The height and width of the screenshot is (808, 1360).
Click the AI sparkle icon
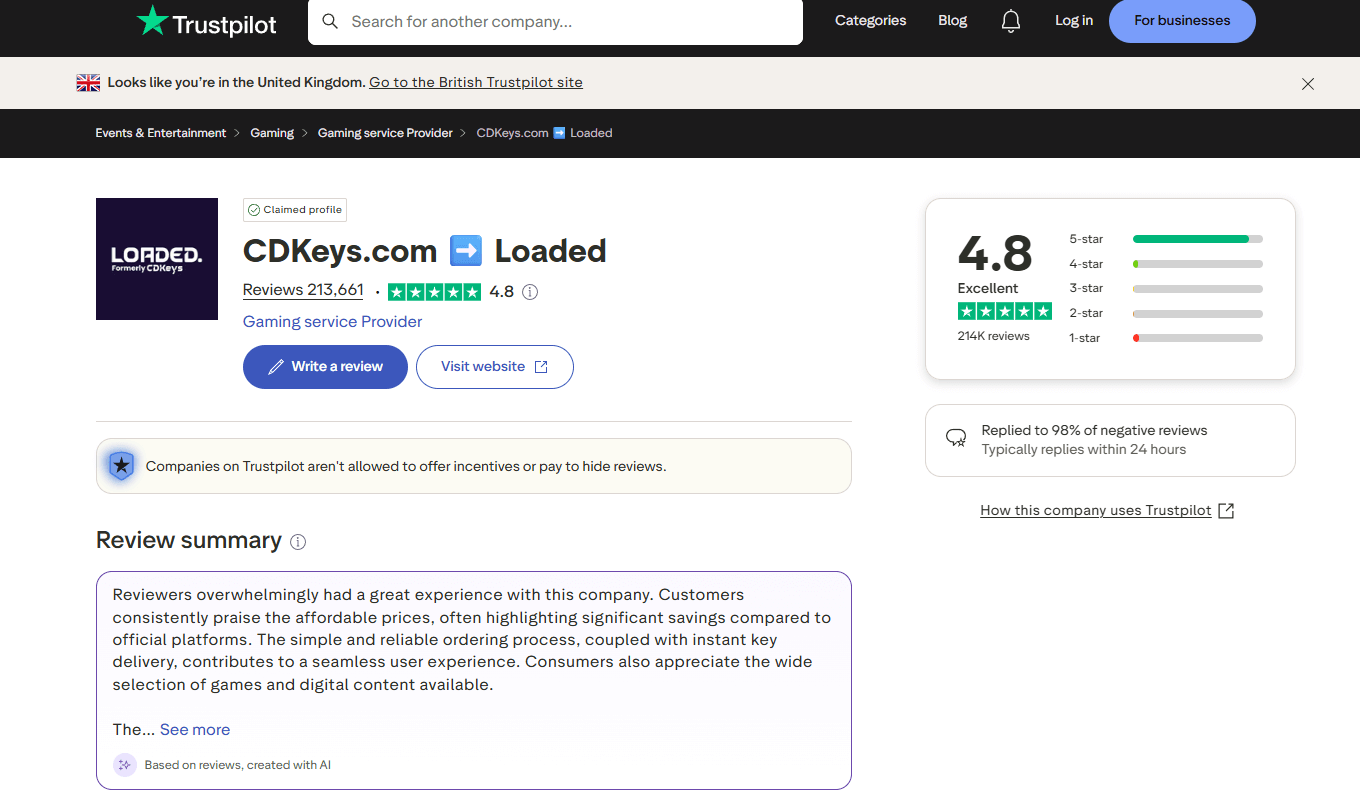[x=124, y=765]
